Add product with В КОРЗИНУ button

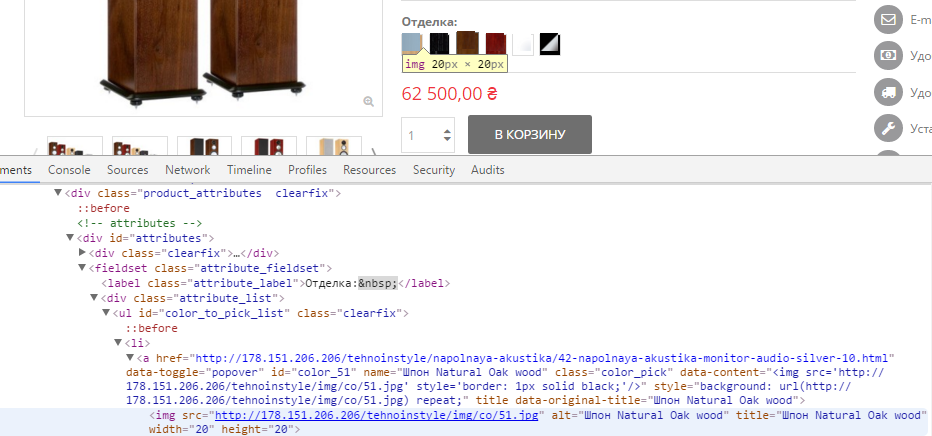[x=530, y=134]
